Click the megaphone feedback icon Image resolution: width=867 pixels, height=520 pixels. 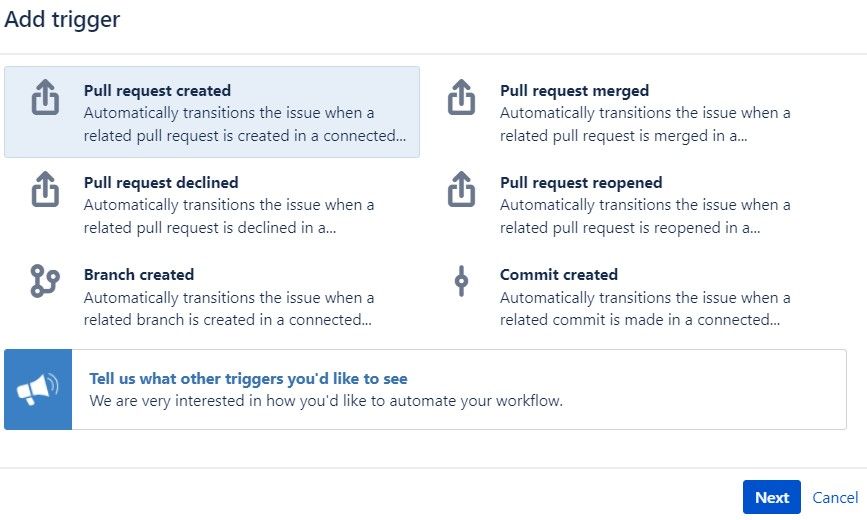[38, 389]
